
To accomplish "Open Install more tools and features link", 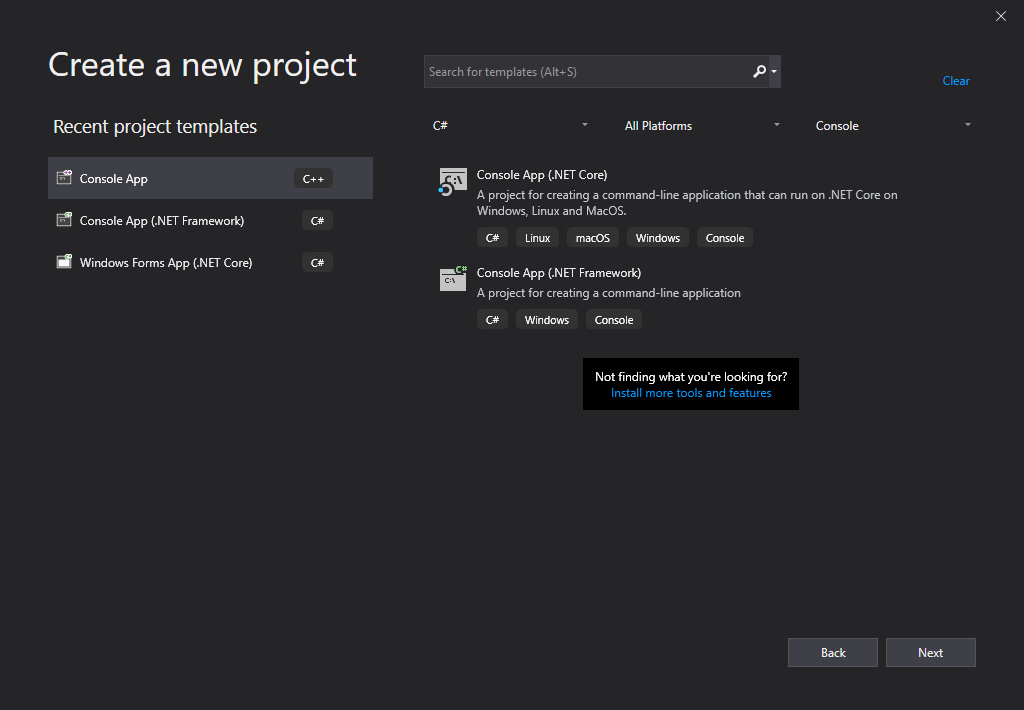I will click(691, 393).
